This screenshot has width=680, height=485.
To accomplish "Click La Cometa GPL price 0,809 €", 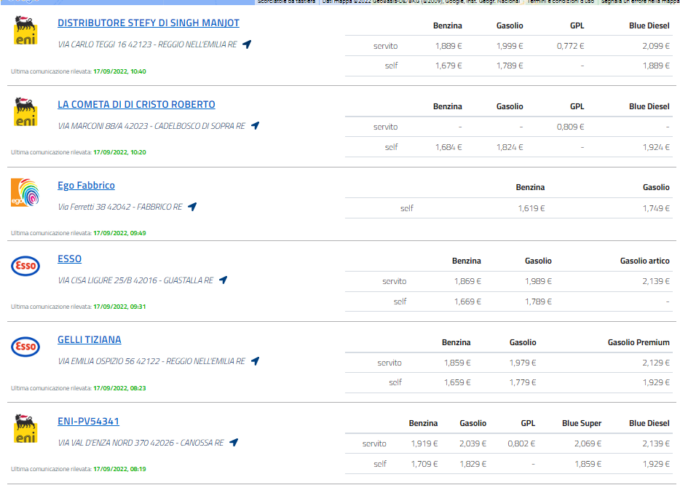I will 570,127.
